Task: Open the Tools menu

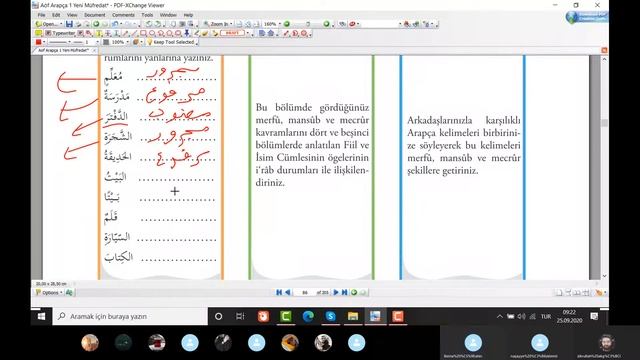Action: [147, 15]
